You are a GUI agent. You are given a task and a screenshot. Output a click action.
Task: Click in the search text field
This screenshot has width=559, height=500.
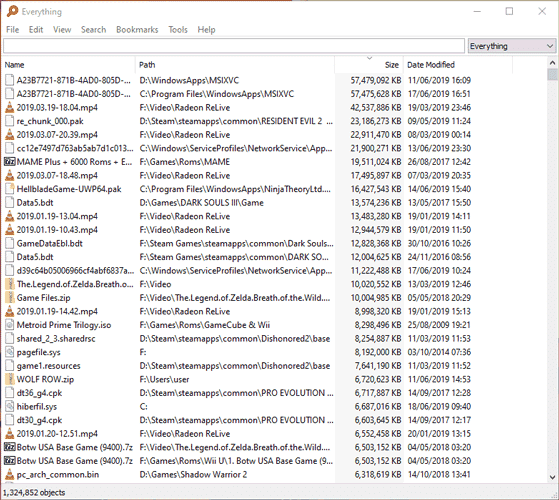click(x=234, y=46)
